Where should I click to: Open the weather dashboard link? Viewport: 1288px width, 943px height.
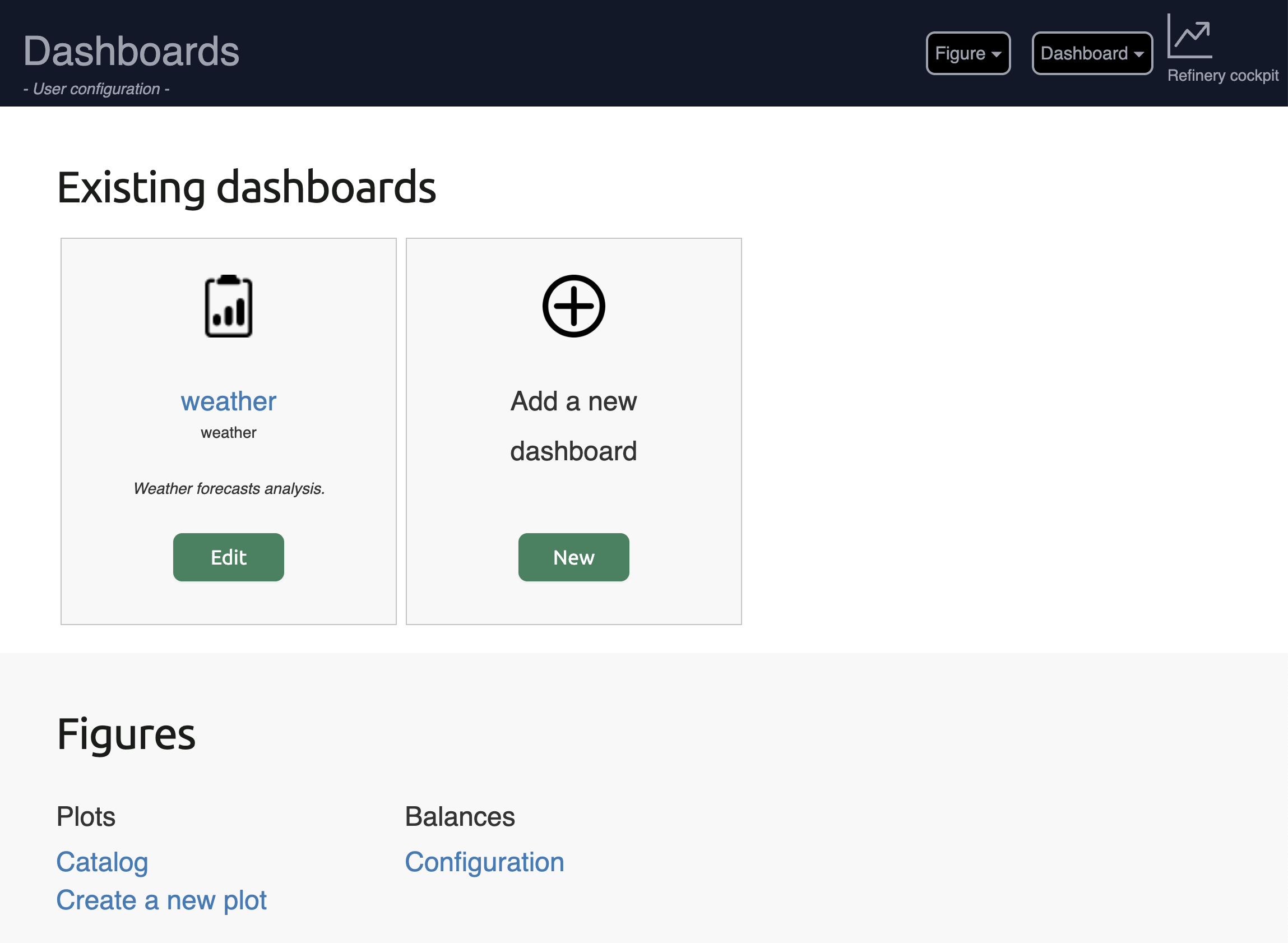(x=228, y=401)
